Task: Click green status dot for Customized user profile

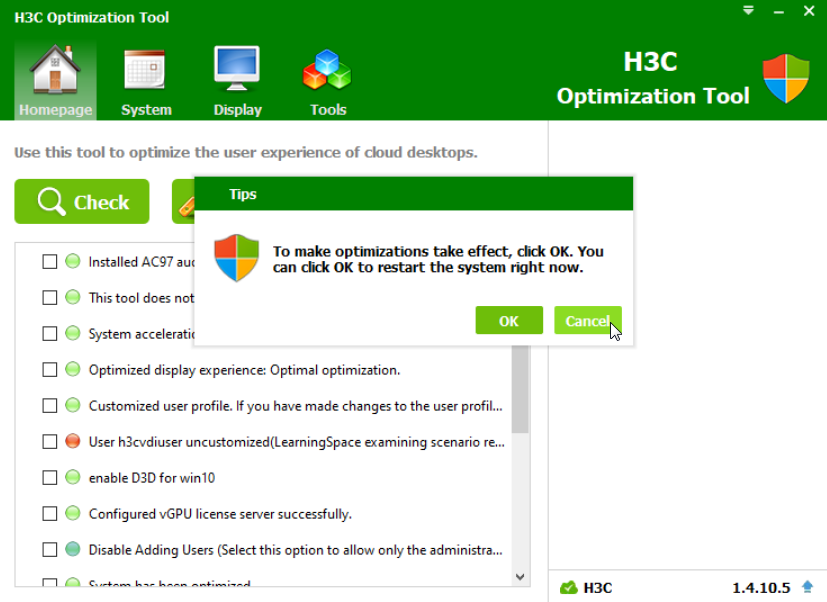Action: 73,405
